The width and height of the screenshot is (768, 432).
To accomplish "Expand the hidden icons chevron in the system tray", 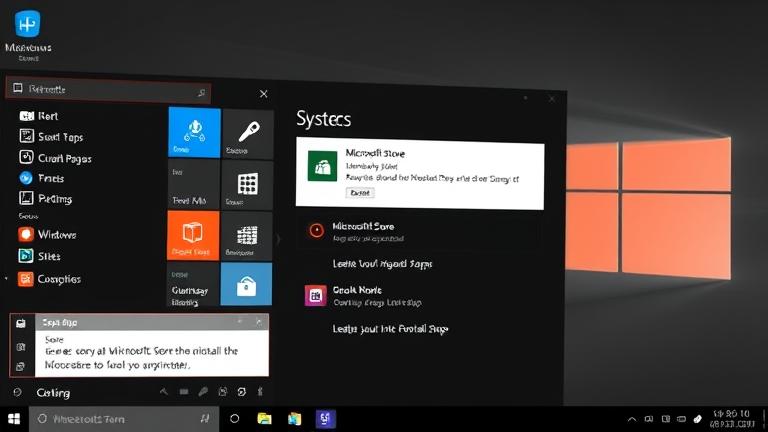I will pyautogui.click(x=632, y=419).
